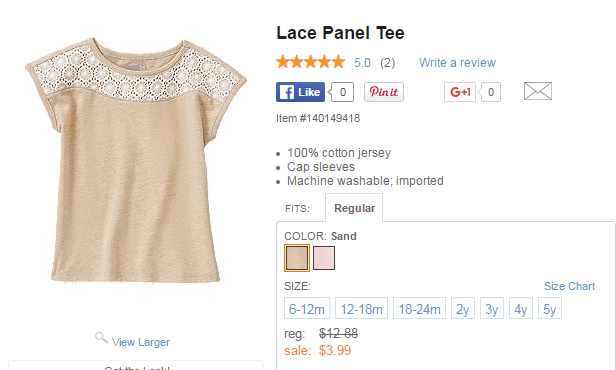Screen dimensions: 616x370
Task: Click the email envelope share icon
Action: point(537,91)
